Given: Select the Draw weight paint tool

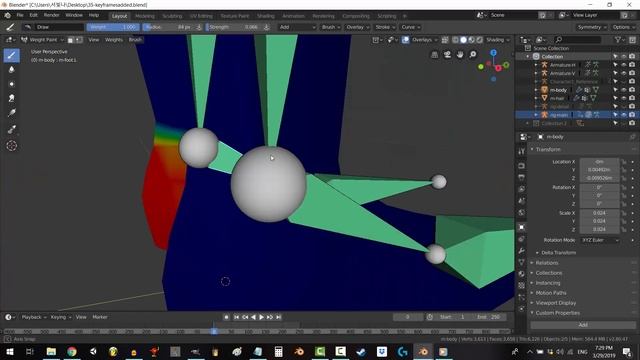Looking at the screenshot, I should click(11, 55).
